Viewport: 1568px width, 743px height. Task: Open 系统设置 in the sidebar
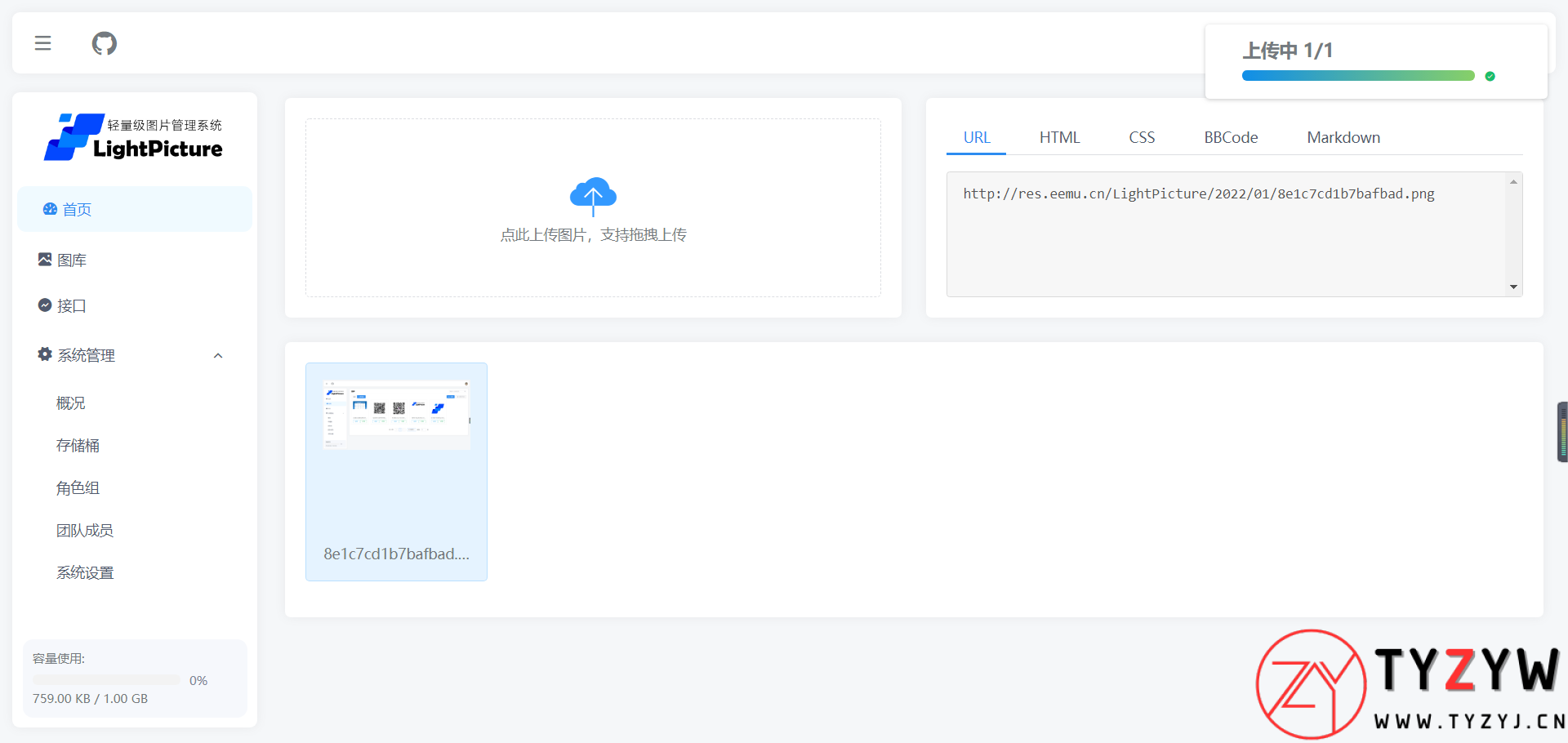[84, 572]
